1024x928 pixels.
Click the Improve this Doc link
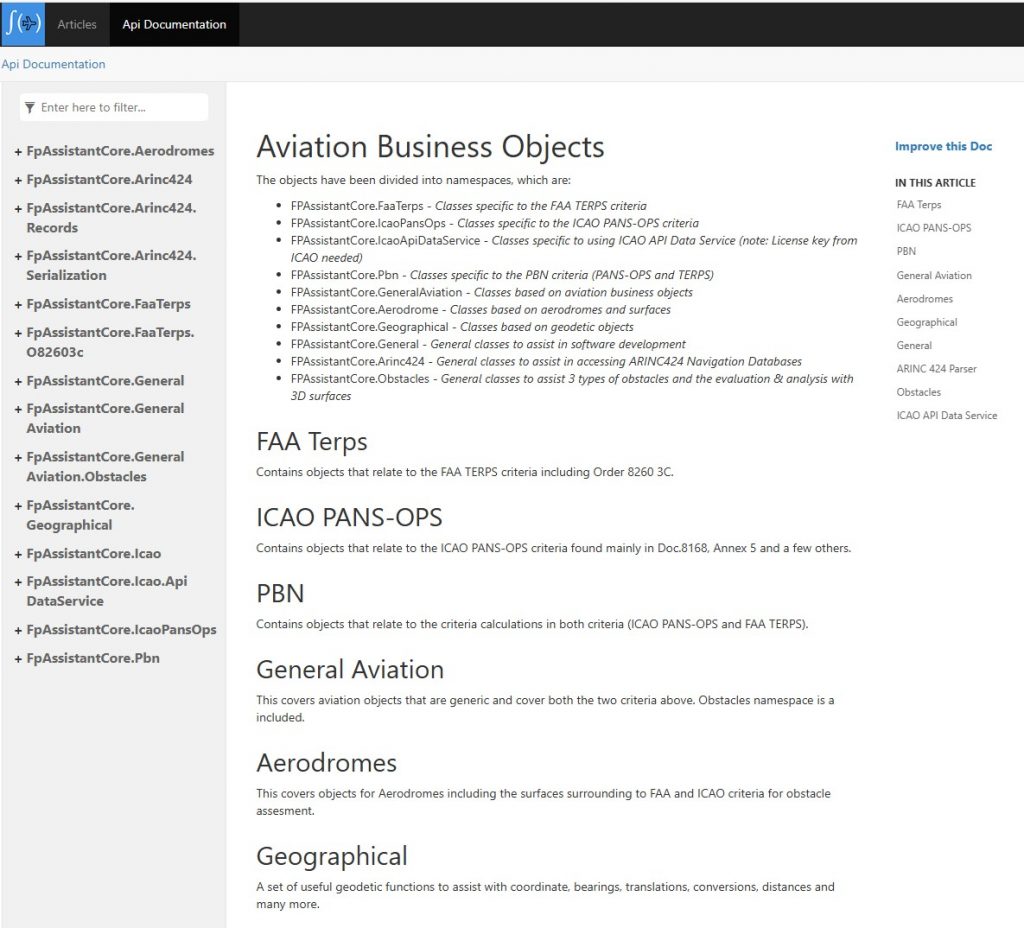coord(943,146)
